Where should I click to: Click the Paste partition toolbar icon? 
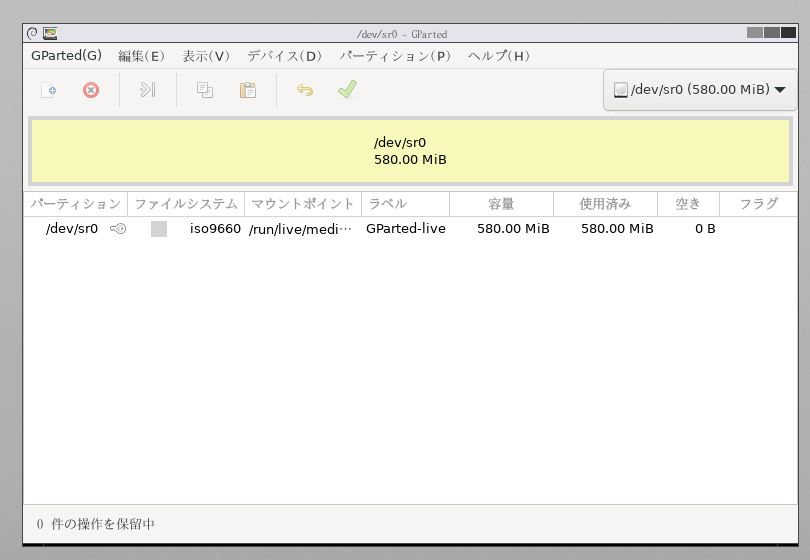(x=247, y=90)
